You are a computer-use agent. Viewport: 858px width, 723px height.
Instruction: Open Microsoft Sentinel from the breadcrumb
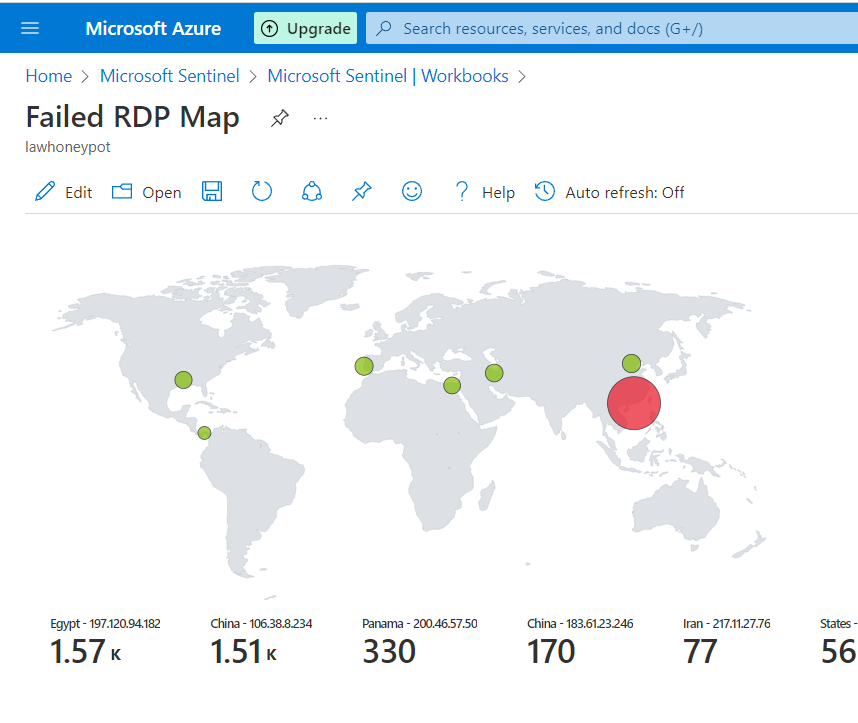click(169, 75)
